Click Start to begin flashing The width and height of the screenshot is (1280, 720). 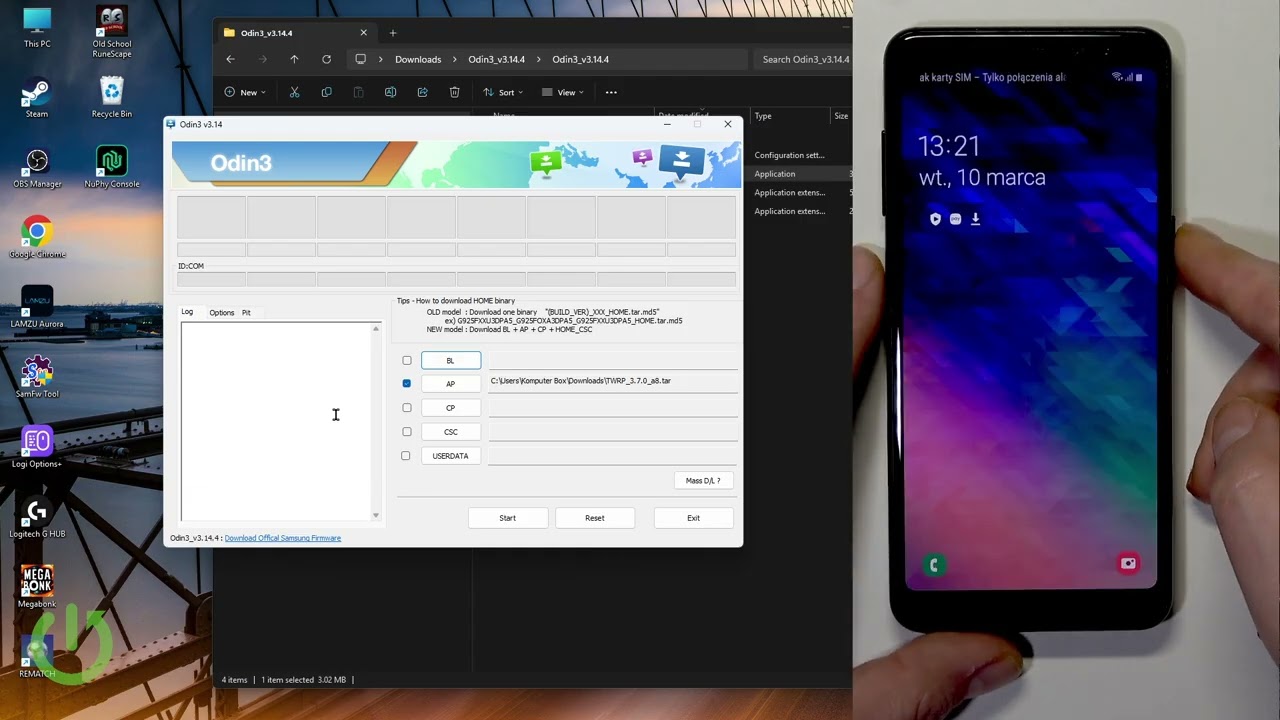tap(508, 518)
